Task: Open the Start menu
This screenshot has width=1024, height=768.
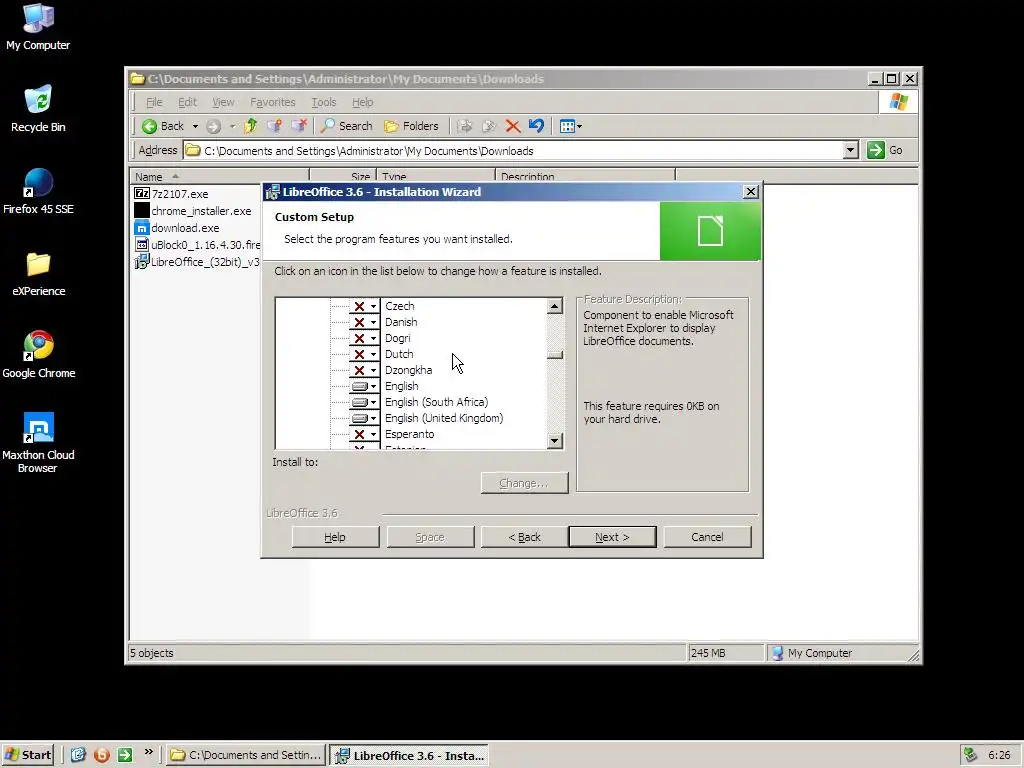Action: point(27,755)
